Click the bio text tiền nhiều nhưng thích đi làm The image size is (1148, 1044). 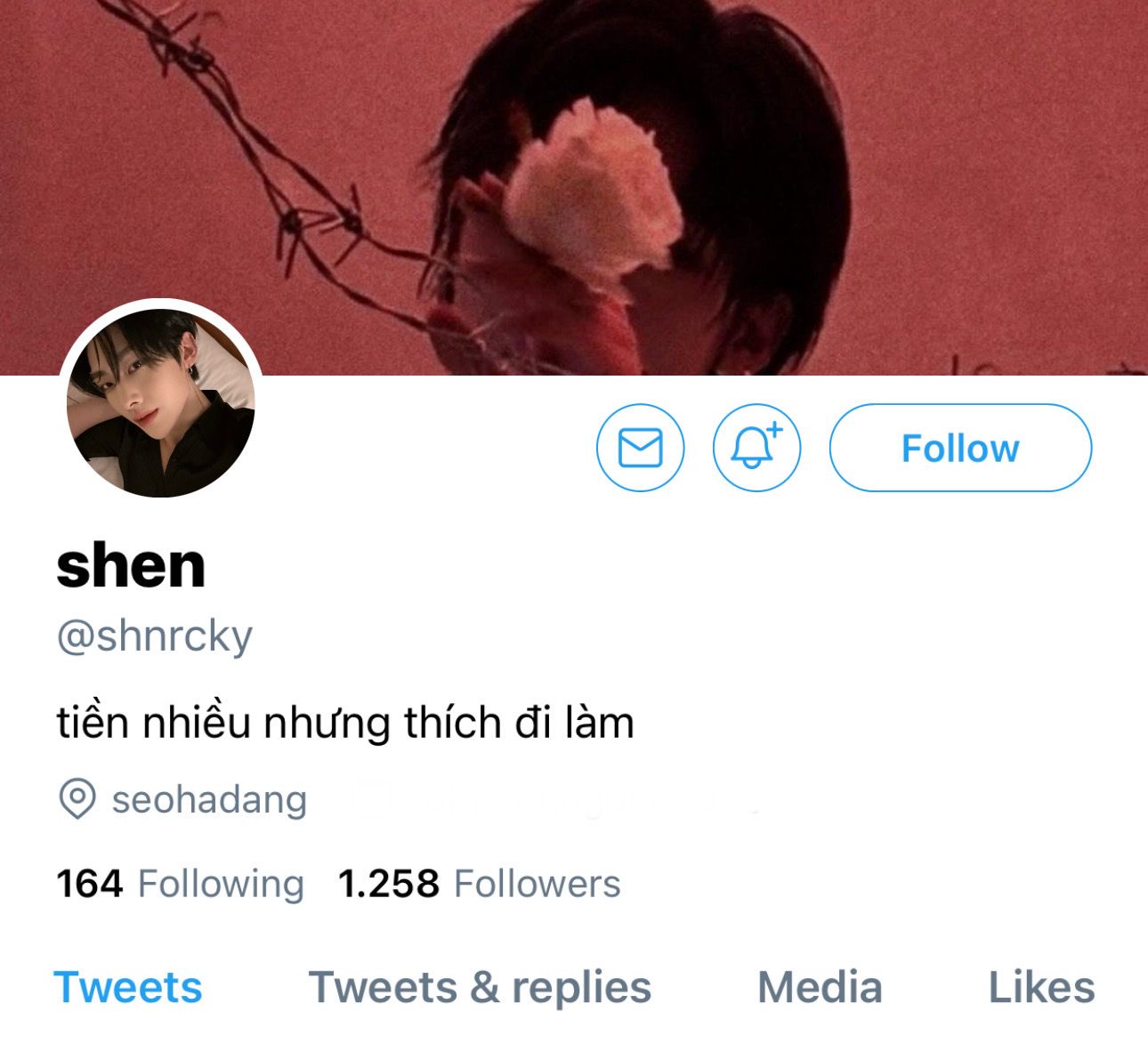pos(345,722)
